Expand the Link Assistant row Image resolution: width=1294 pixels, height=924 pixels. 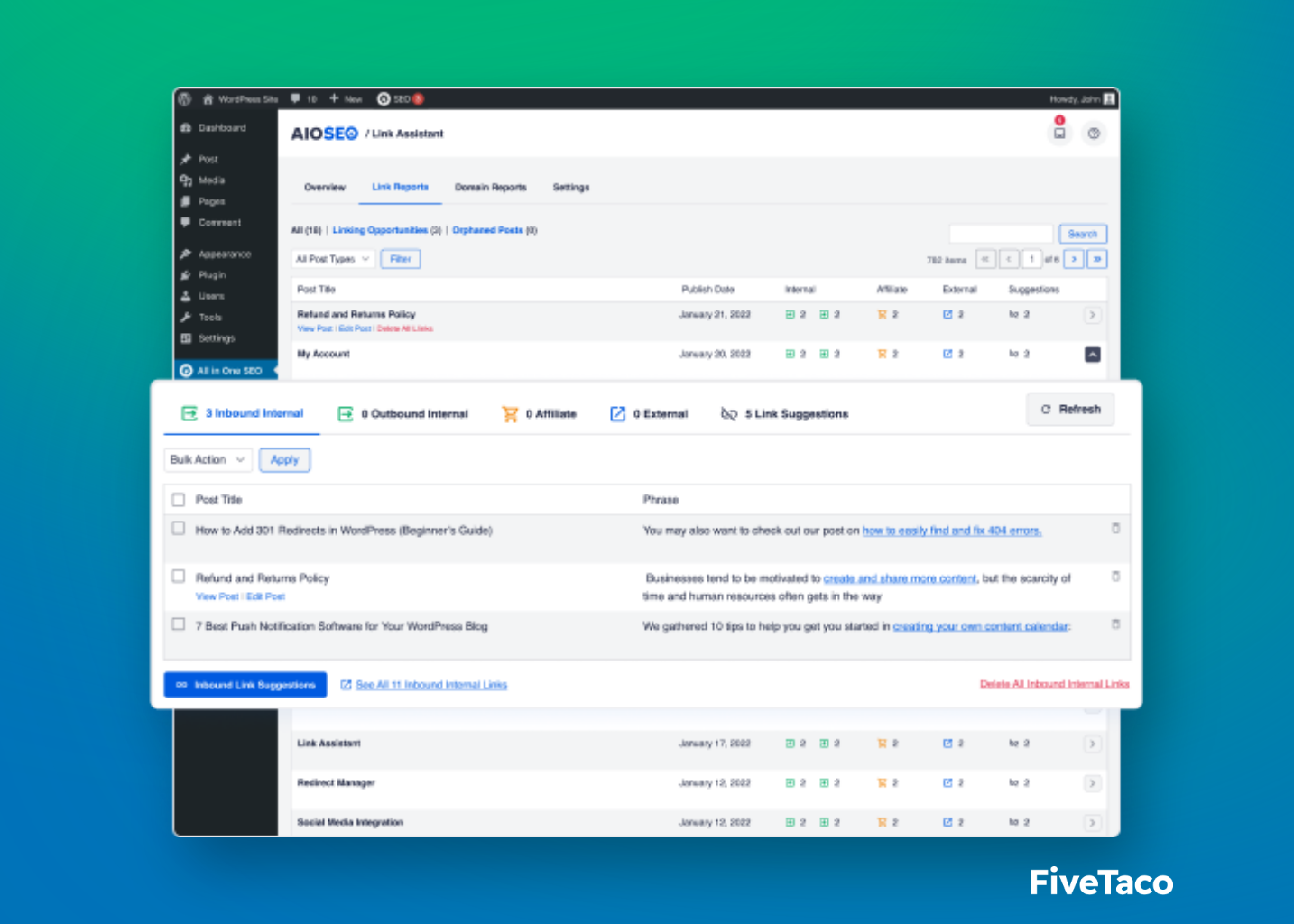pyautogui.click(x=1092, y=744)
